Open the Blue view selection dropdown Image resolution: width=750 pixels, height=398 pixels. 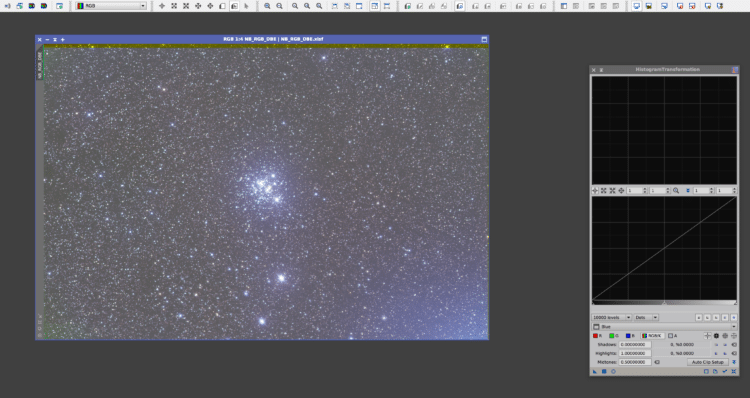tap(664, 326)
